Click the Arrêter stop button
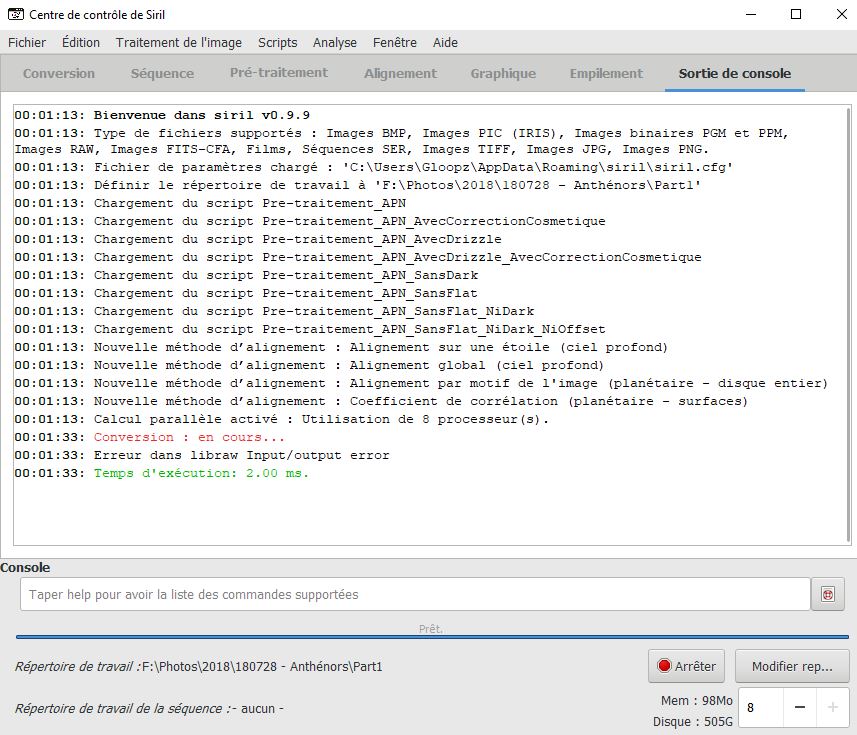The width and height of the screenshot is (857, 735). [686, 666]
